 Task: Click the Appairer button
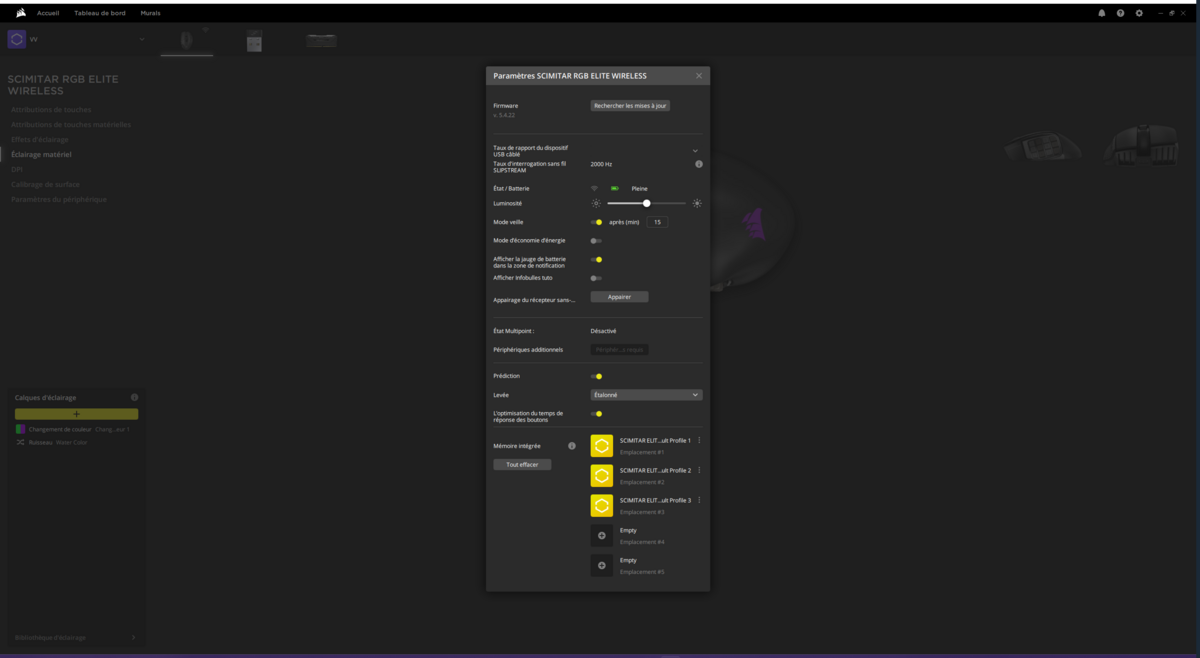point(620,297)
